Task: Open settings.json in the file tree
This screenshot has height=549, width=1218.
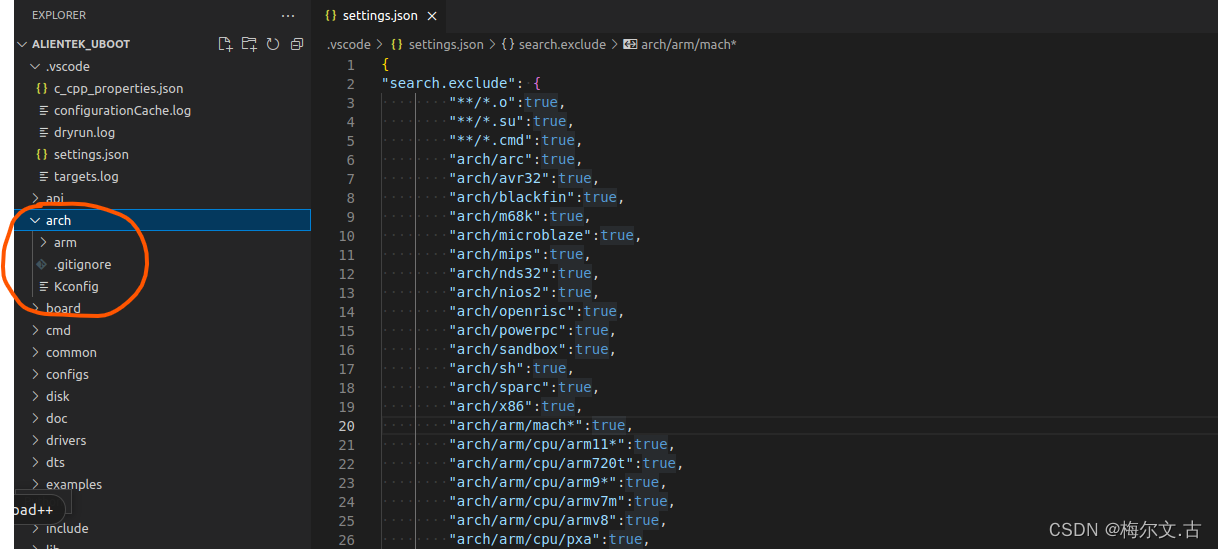Action: coord(91,154)
